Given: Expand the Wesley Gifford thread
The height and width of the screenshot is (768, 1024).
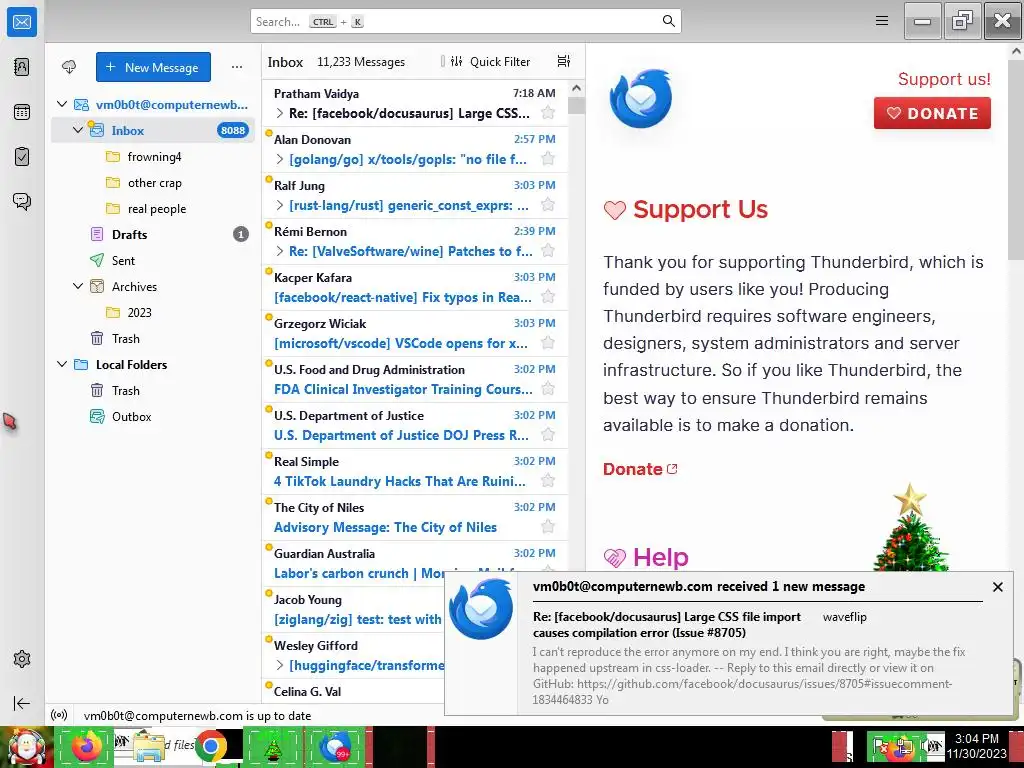Looking at the screenshot, I should click(280, 665).
